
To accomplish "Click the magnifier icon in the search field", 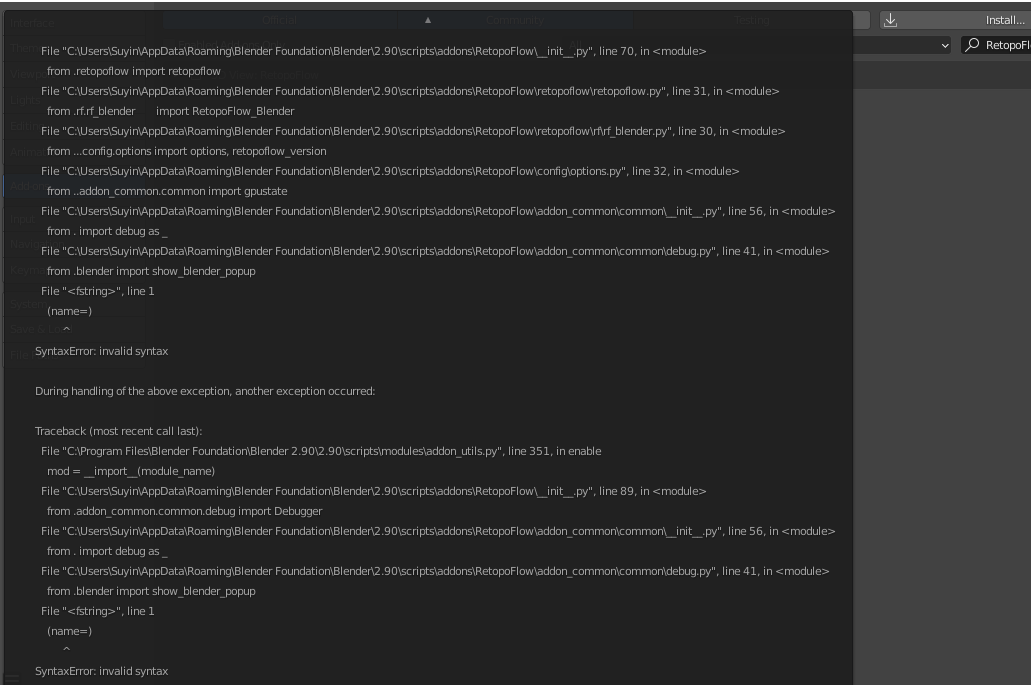I will coord(973,45).
